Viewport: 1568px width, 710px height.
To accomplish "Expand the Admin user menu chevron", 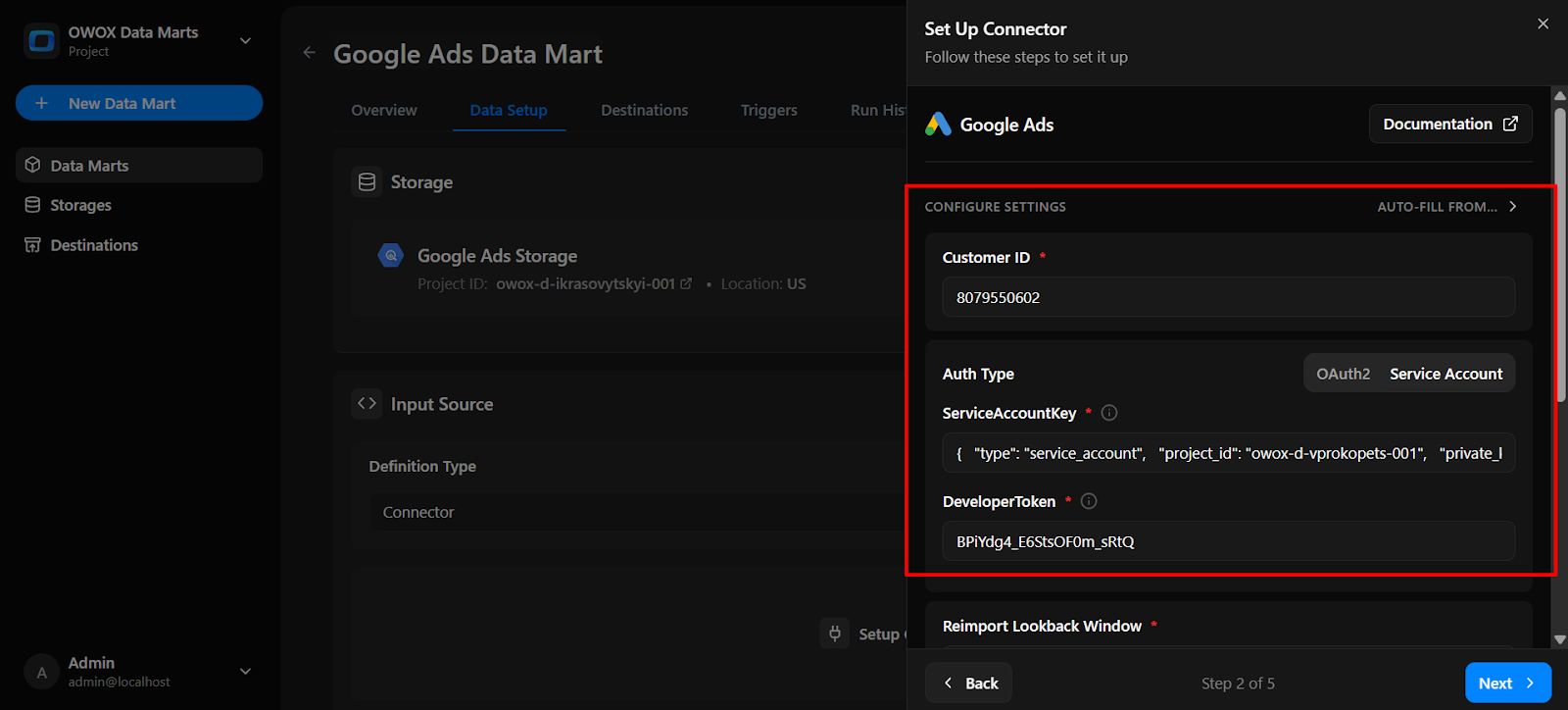I will [x=246, y=672].
